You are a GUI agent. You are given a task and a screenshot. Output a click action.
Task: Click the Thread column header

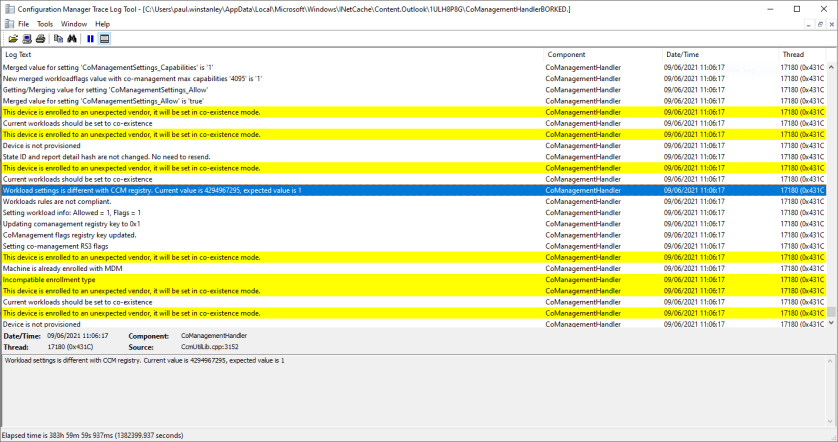pos(800,54)
